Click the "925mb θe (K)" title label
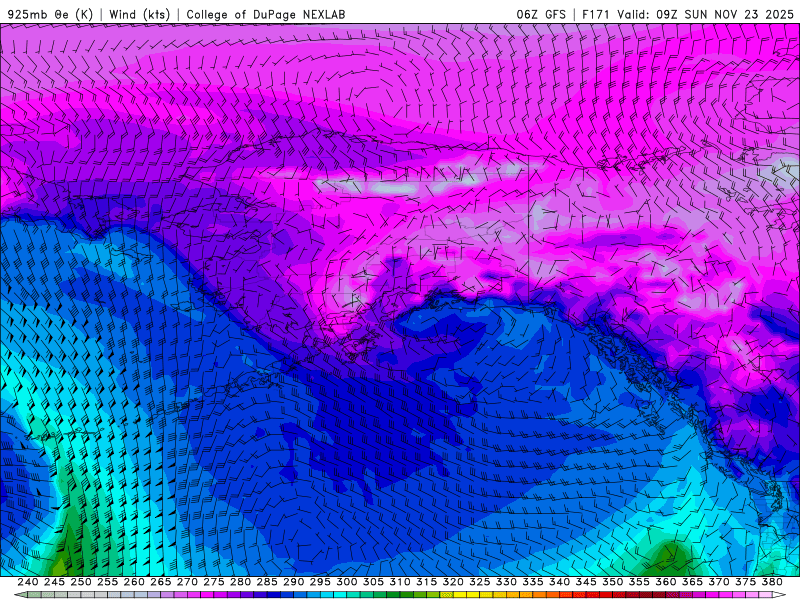Screen dimensions: 800x600 [x=51, y=14]
